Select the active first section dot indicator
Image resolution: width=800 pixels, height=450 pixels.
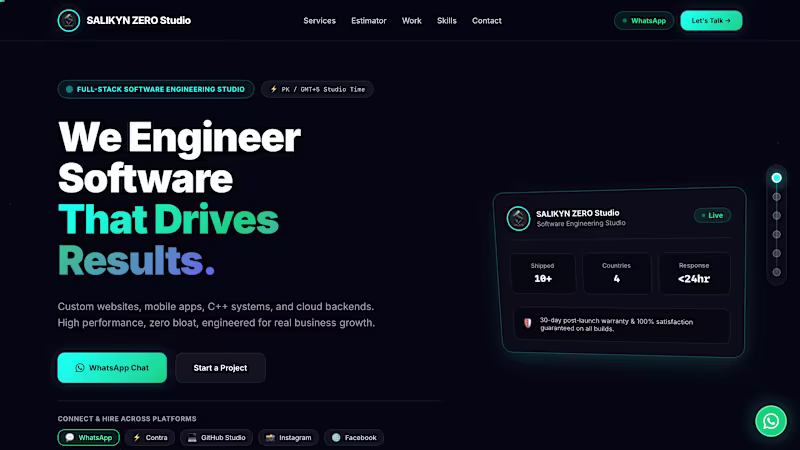pyautogui.click(x=777, y=178)
